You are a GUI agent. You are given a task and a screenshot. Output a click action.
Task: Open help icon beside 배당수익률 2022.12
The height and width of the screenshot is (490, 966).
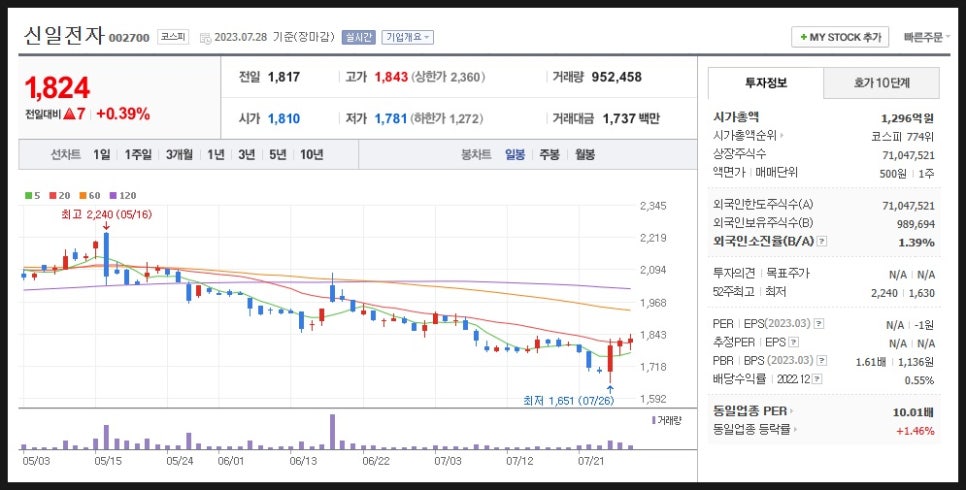(x=817, y=380)
